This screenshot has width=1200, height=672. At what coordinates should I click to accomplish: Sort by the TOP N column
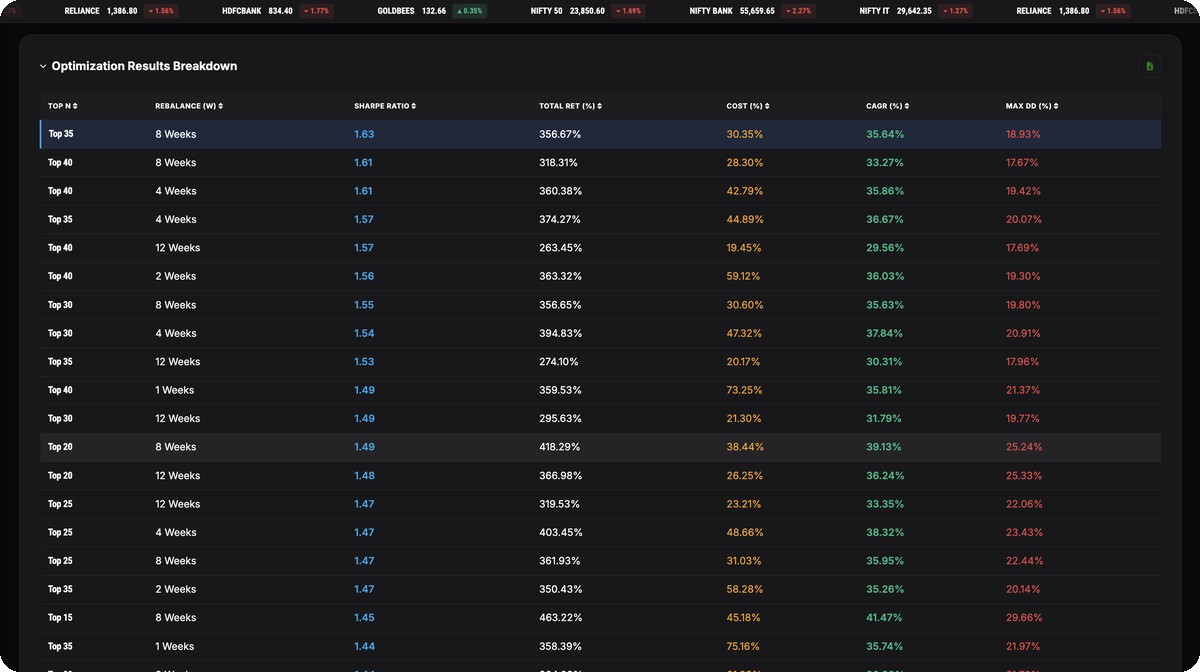[63, 106]
